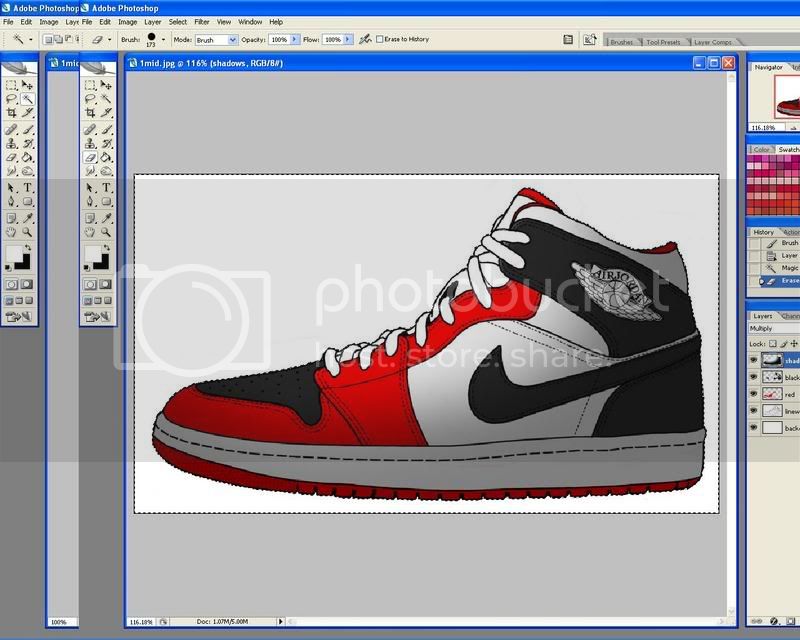Viewport: 800px width, 640px height.
Task: Enable the Erase to History checkbox
Action: point(380,39)
